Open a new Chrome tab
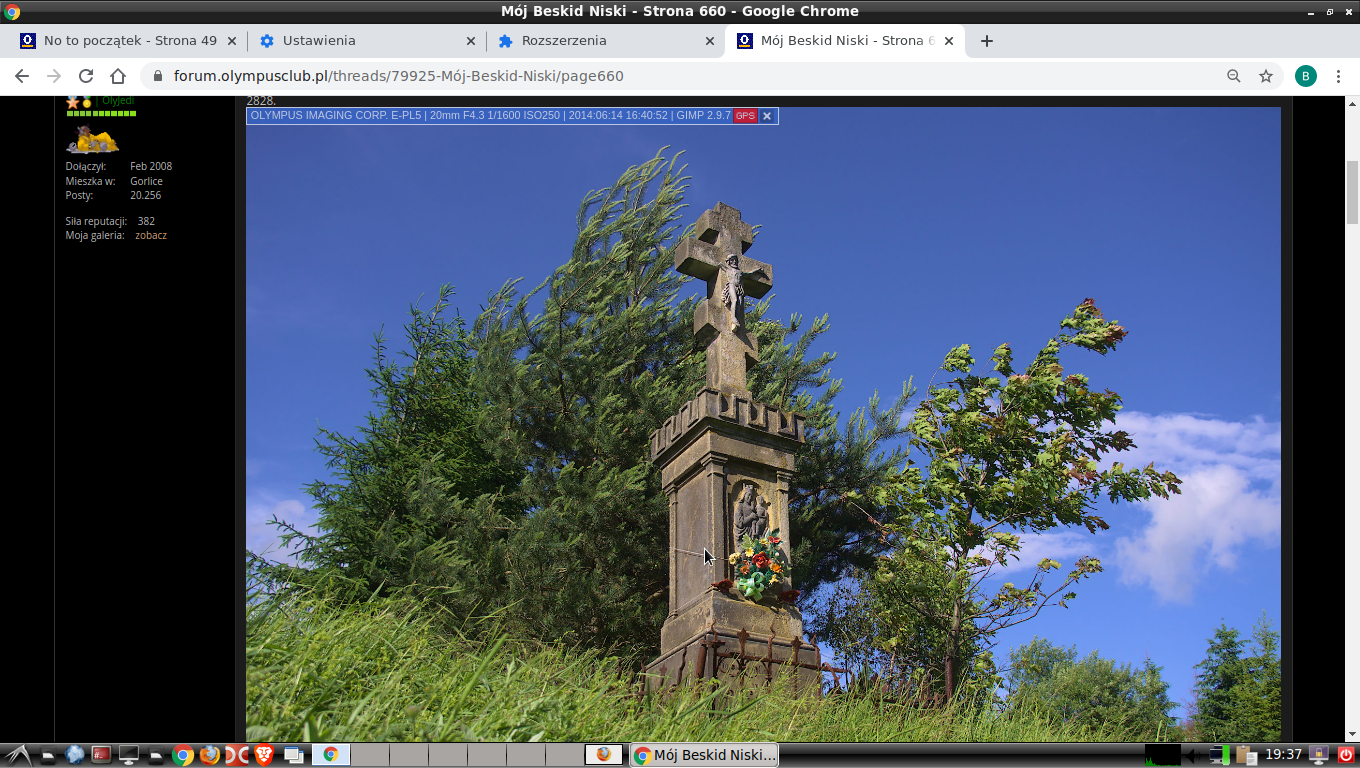Image resolution: width=1360 pixels, height=768 pixels. click(x=987, y=41)
